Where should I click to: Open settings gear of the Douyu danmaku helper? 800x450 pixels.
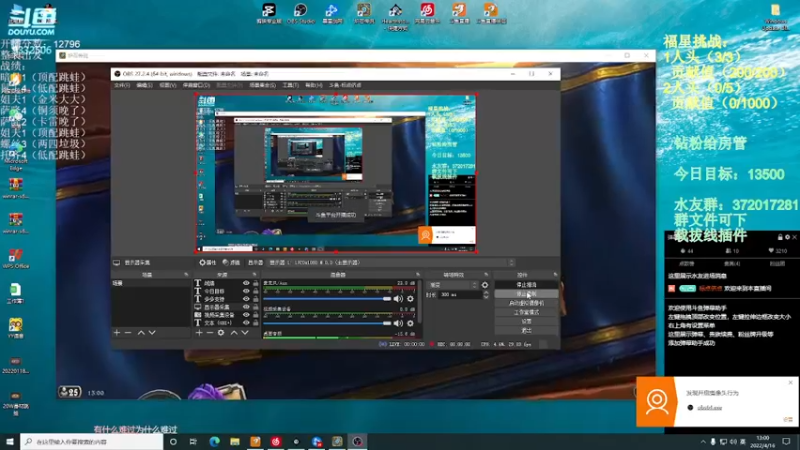point(787,237)
